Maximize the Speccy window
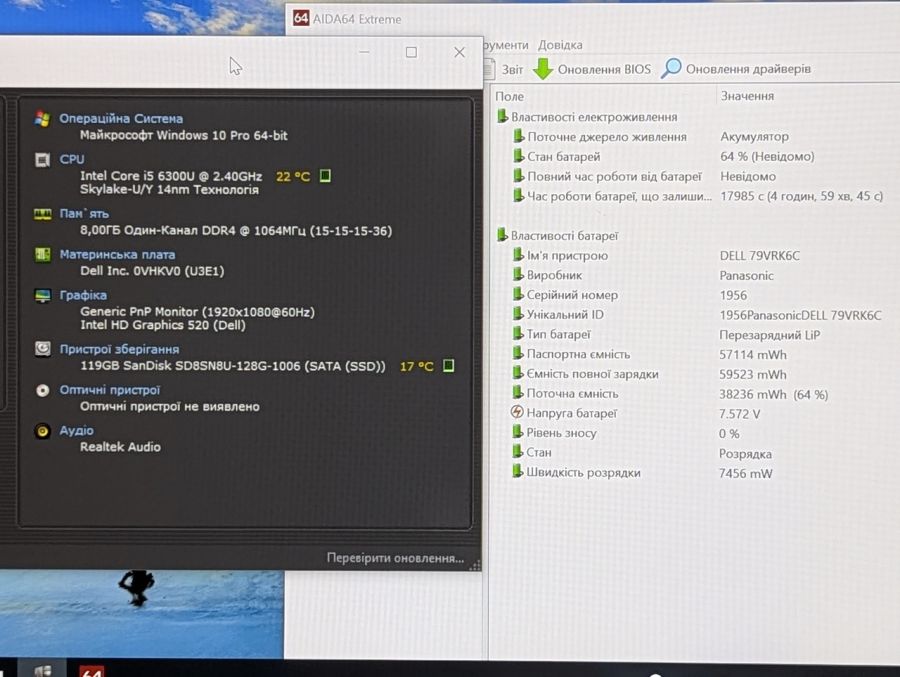This screenshot has height=677, width=900. [411, 52]
